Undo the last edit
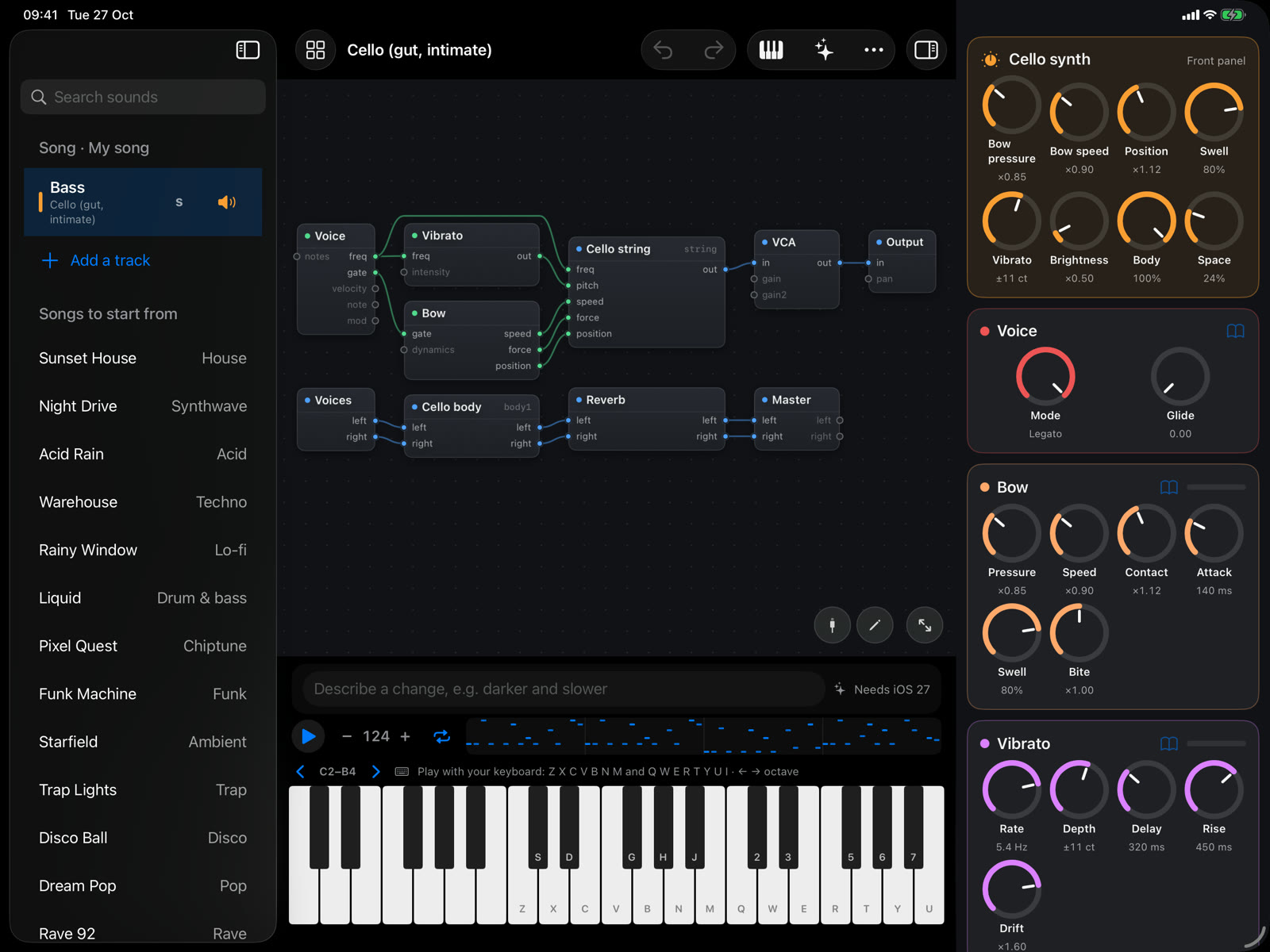 [663, 50]
